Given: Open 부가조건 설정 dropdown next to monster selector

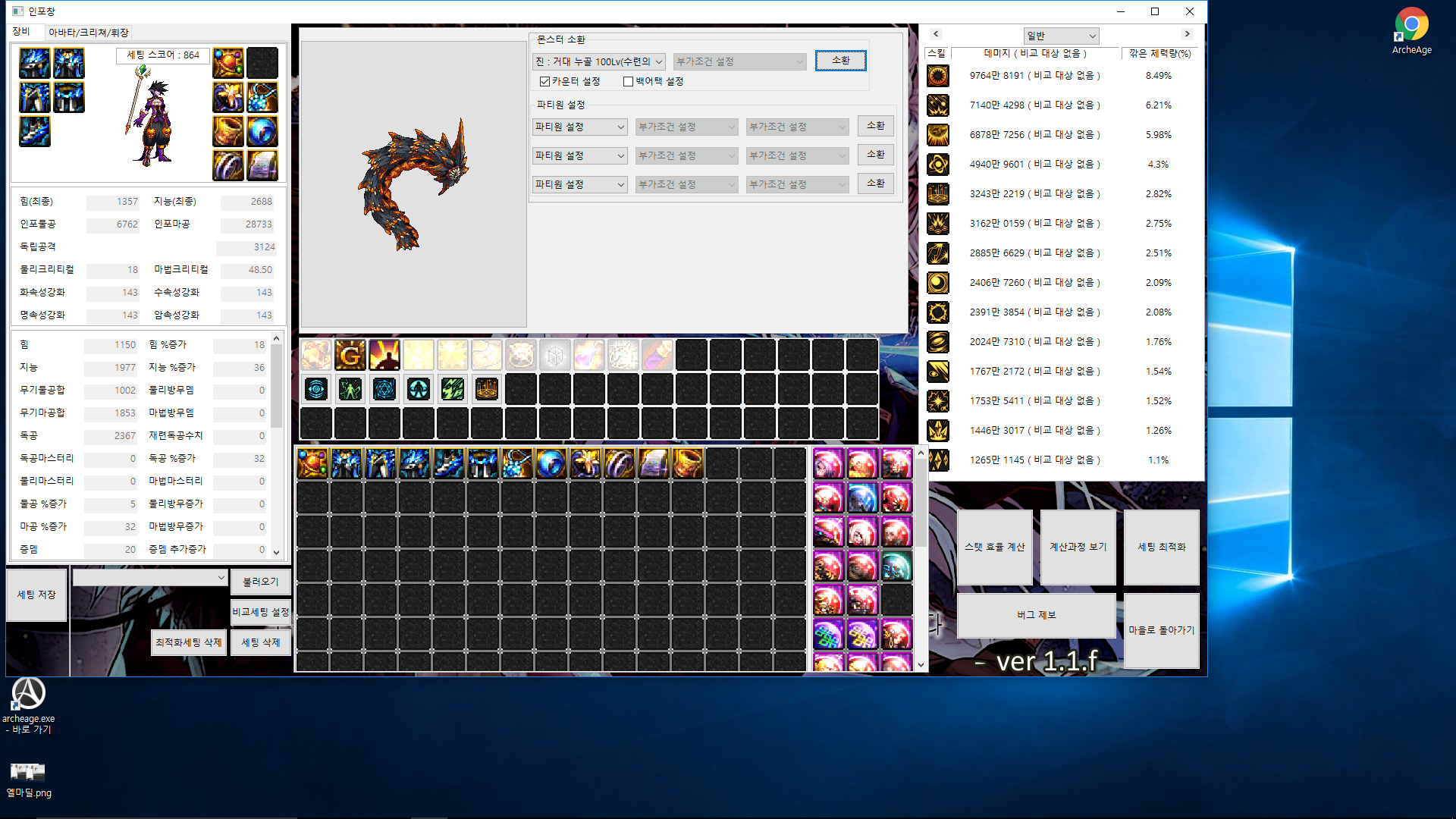Looking at the screenshot, I should [x=739, y=62].
